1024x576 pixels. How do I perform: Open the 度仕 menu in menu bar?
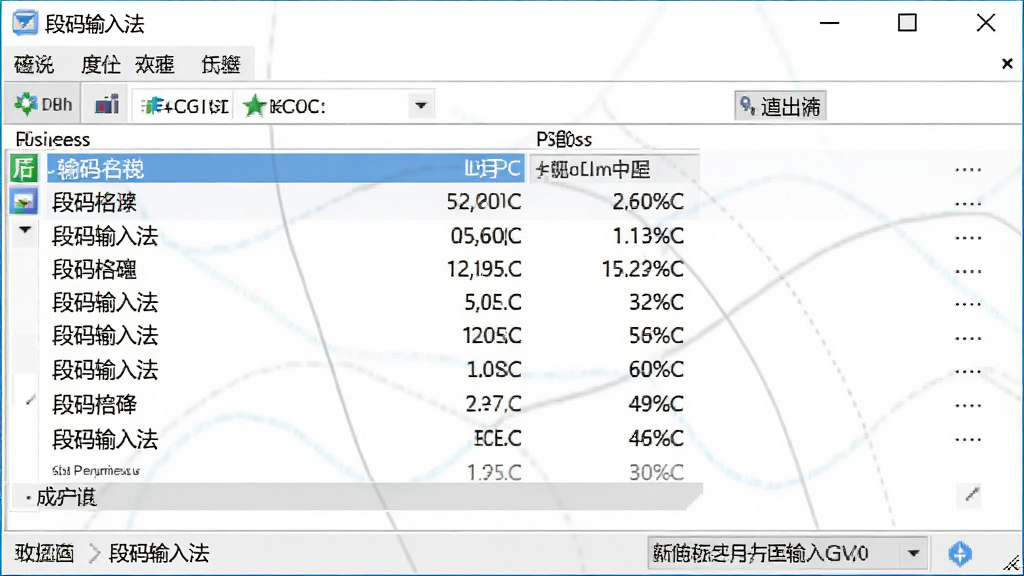[101, 65]
